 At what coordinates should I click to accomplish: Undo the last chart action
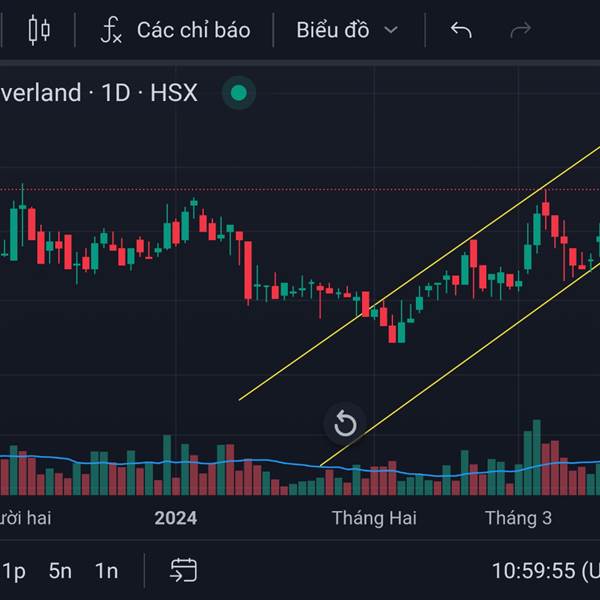point(461,30)
